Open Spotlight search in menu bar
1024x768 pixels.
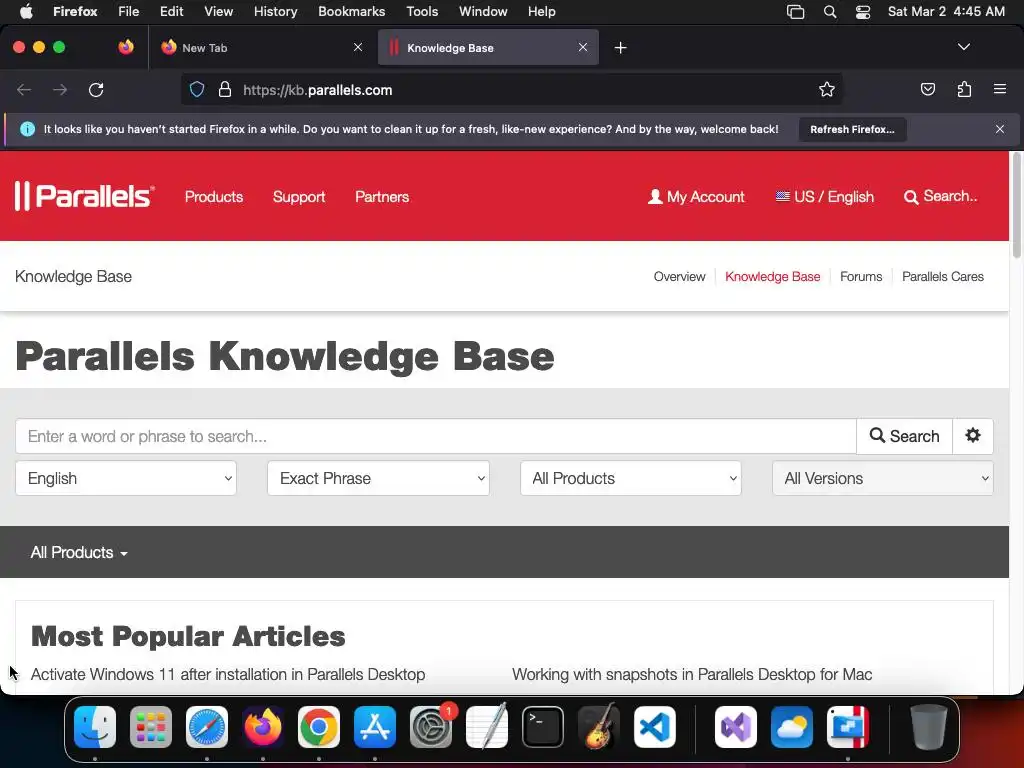[829, 11]
